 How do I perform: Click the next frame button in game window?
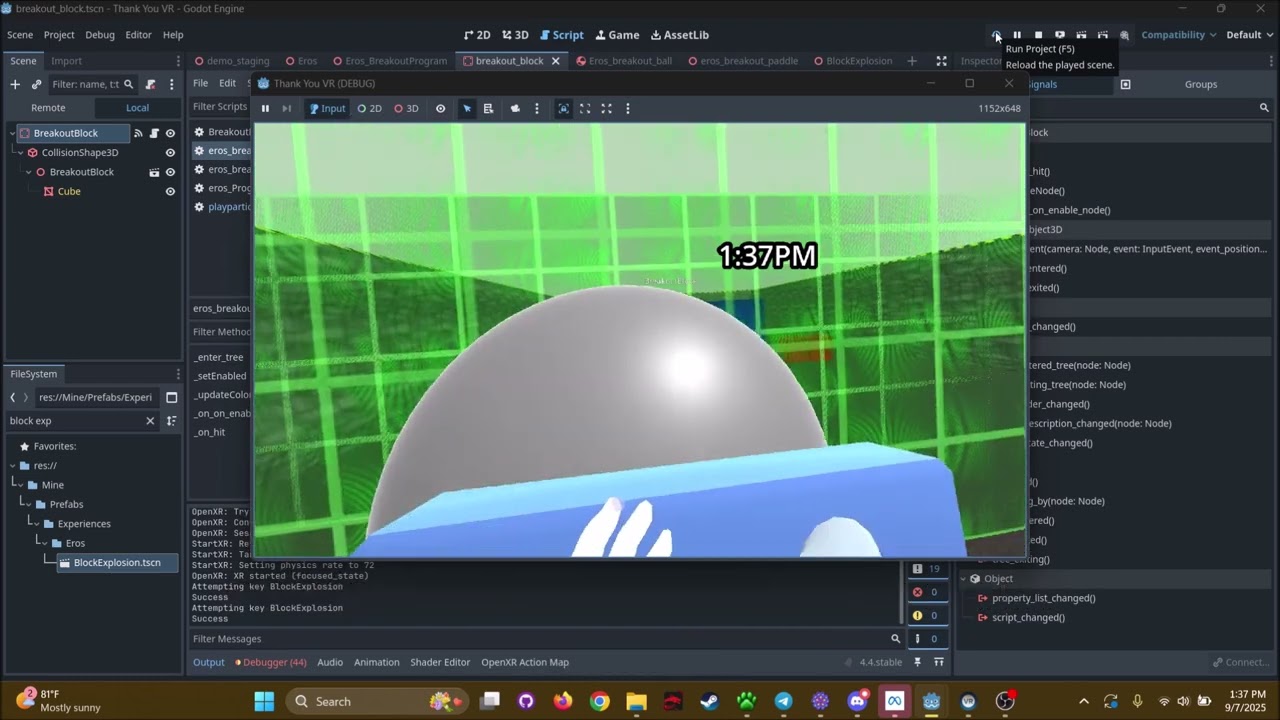click(x=287, y=109)
